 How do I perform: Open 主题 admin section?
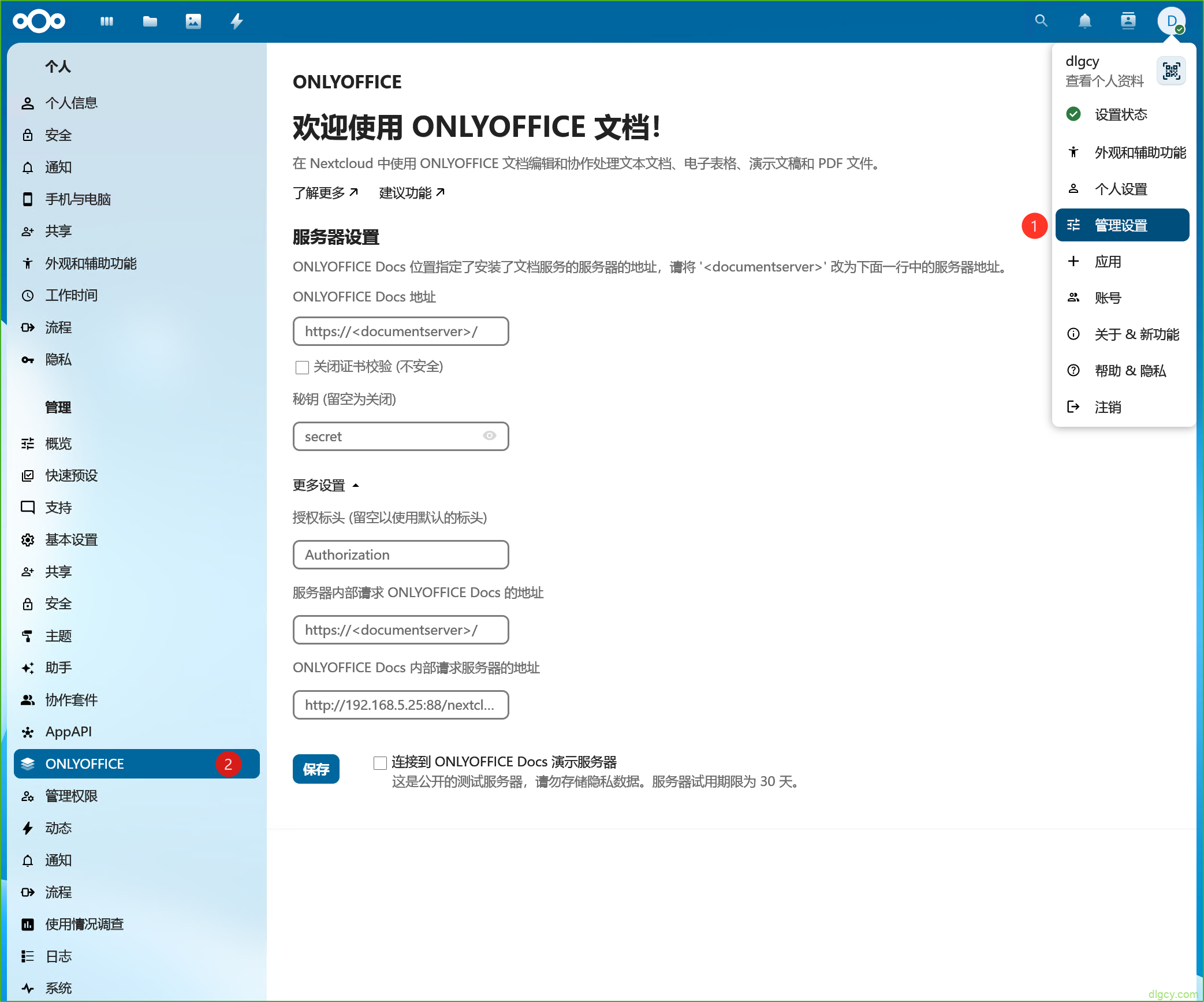pos(137,636)
